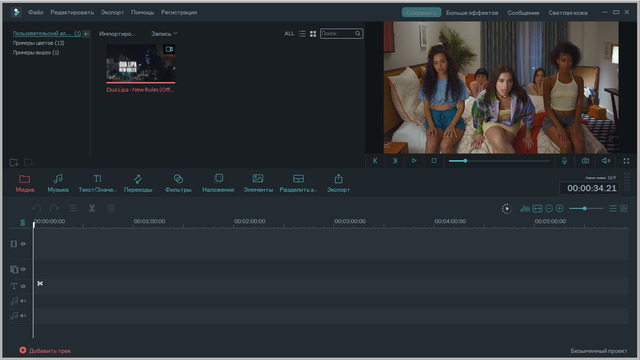Add new folder icon in media panel

tap(14, 162)
